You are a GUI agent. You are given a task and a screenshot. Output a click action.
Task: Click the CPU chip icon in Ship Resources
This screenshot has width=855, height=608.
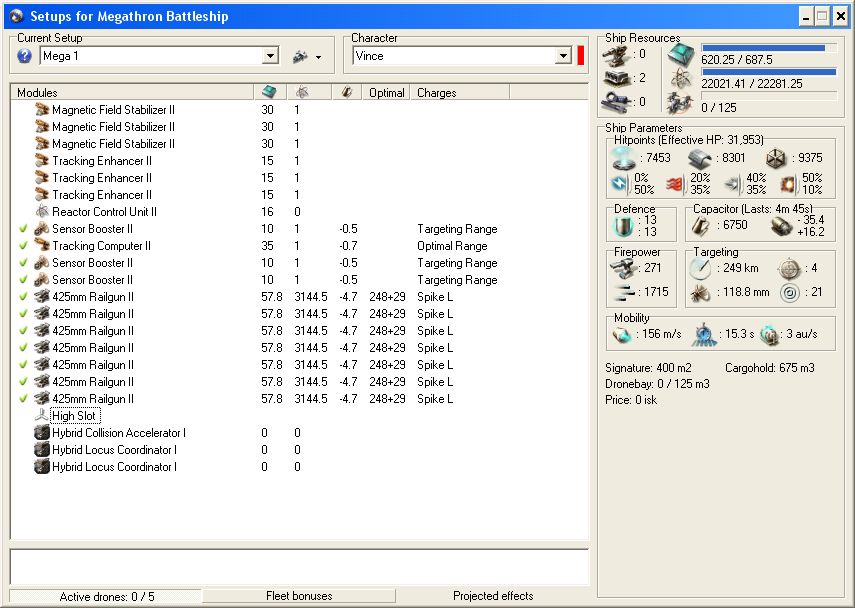click(x=681, y=55)
